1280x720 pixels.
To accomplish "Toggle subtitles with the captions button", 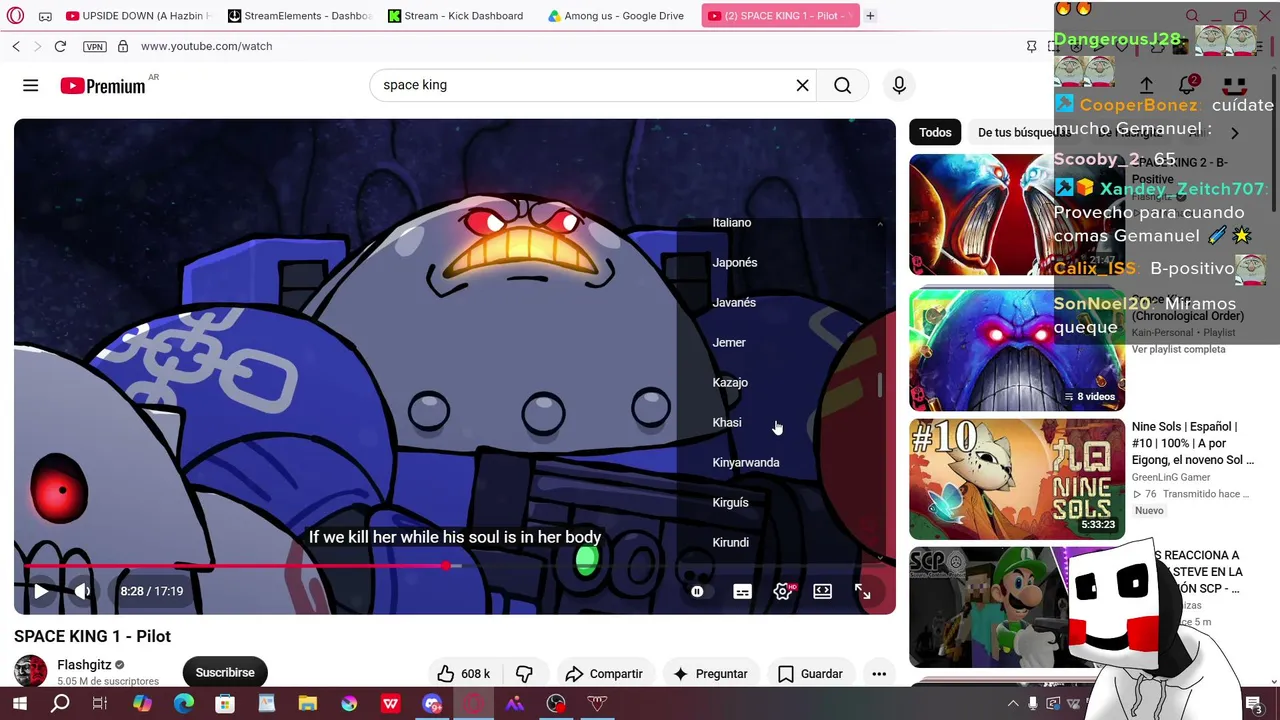I will pyautogui.click(x=742, y=592).
